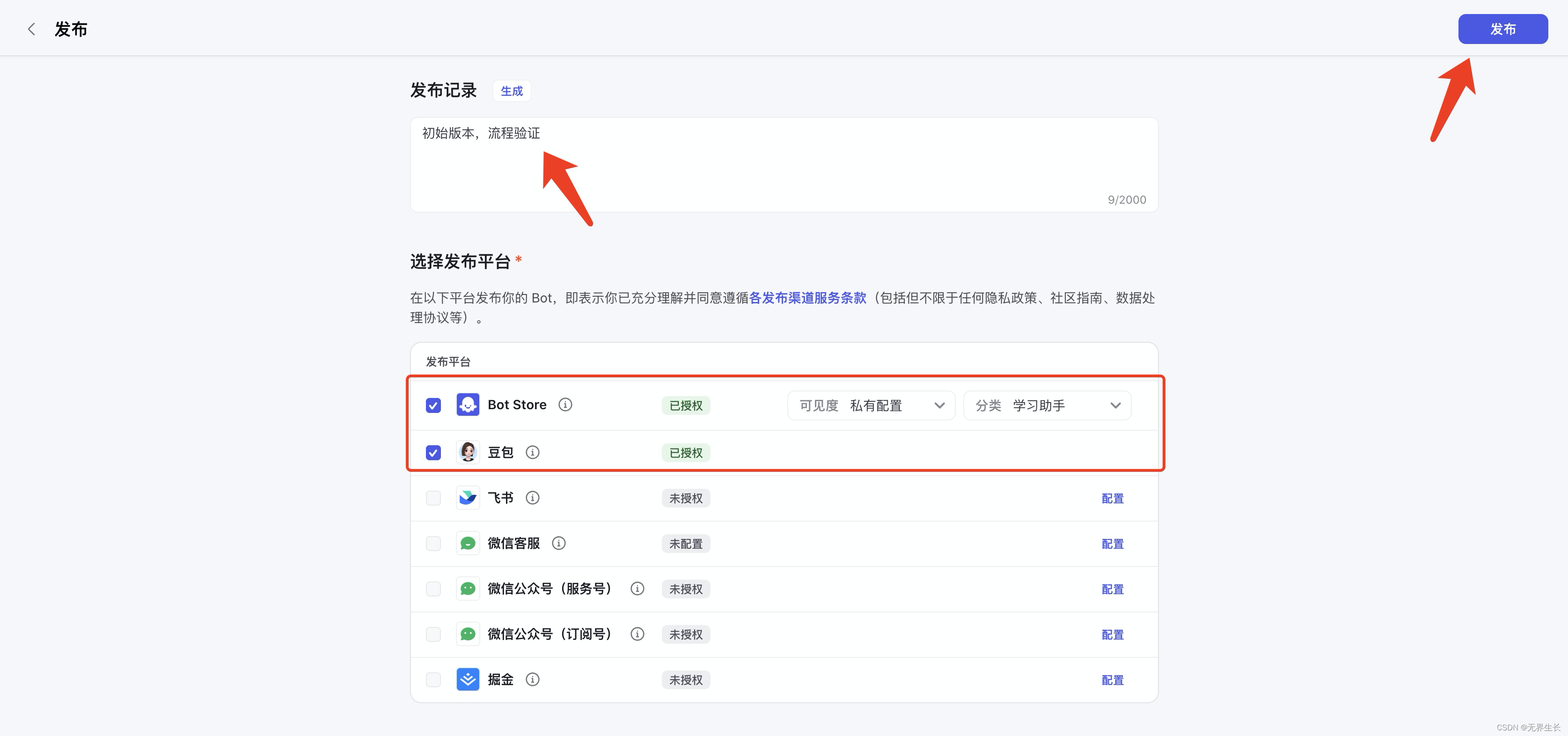The image size is (1568, 736).
Task: Open the 分类 学习助手 dropdown
Action: (1047, 405)
